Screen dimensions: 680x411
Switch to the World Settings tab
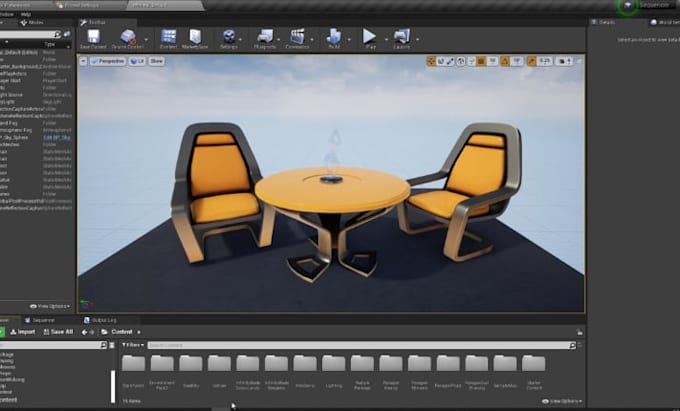(664, 22)
